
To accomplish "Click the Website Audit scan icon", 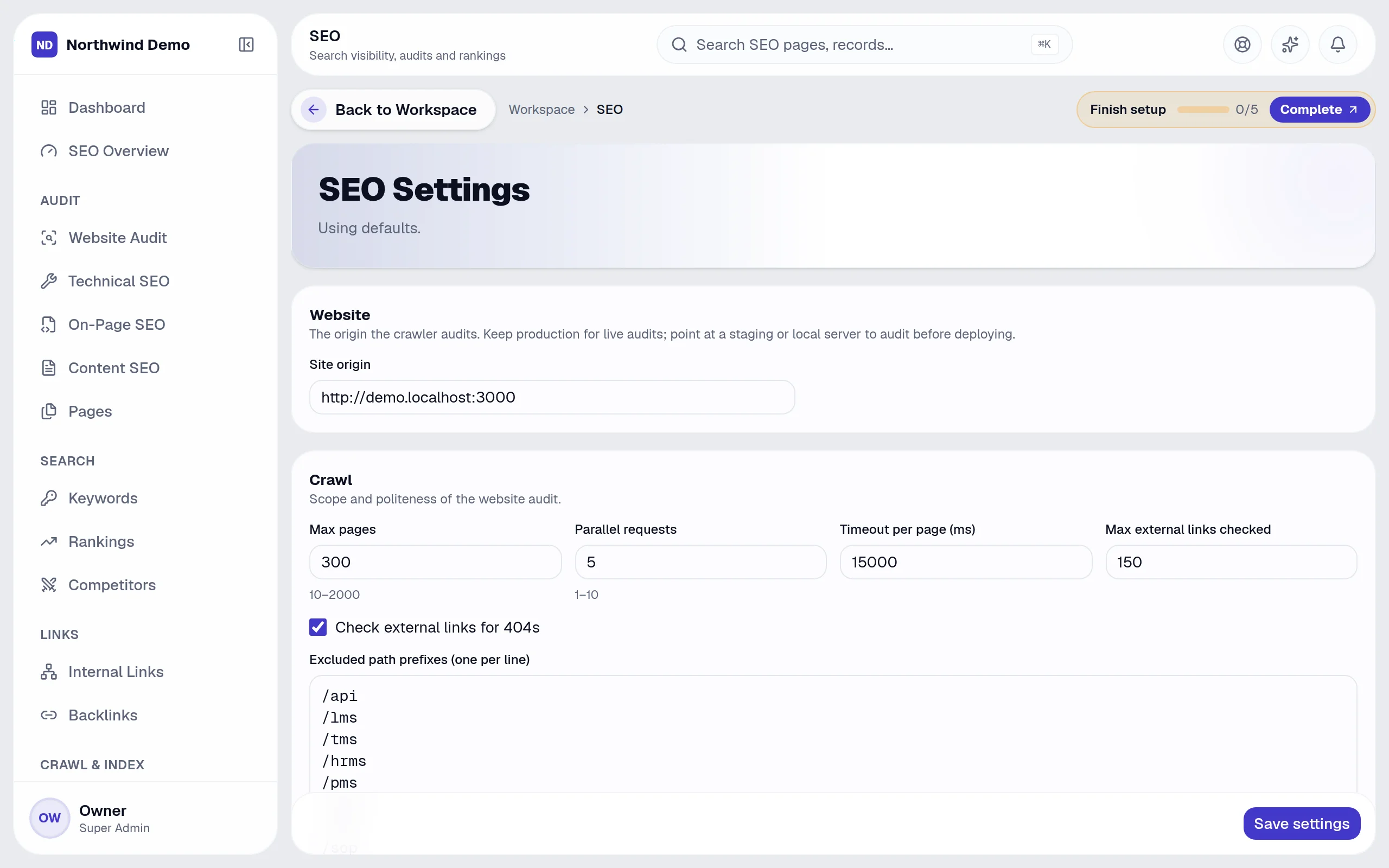I will [49, 238].
